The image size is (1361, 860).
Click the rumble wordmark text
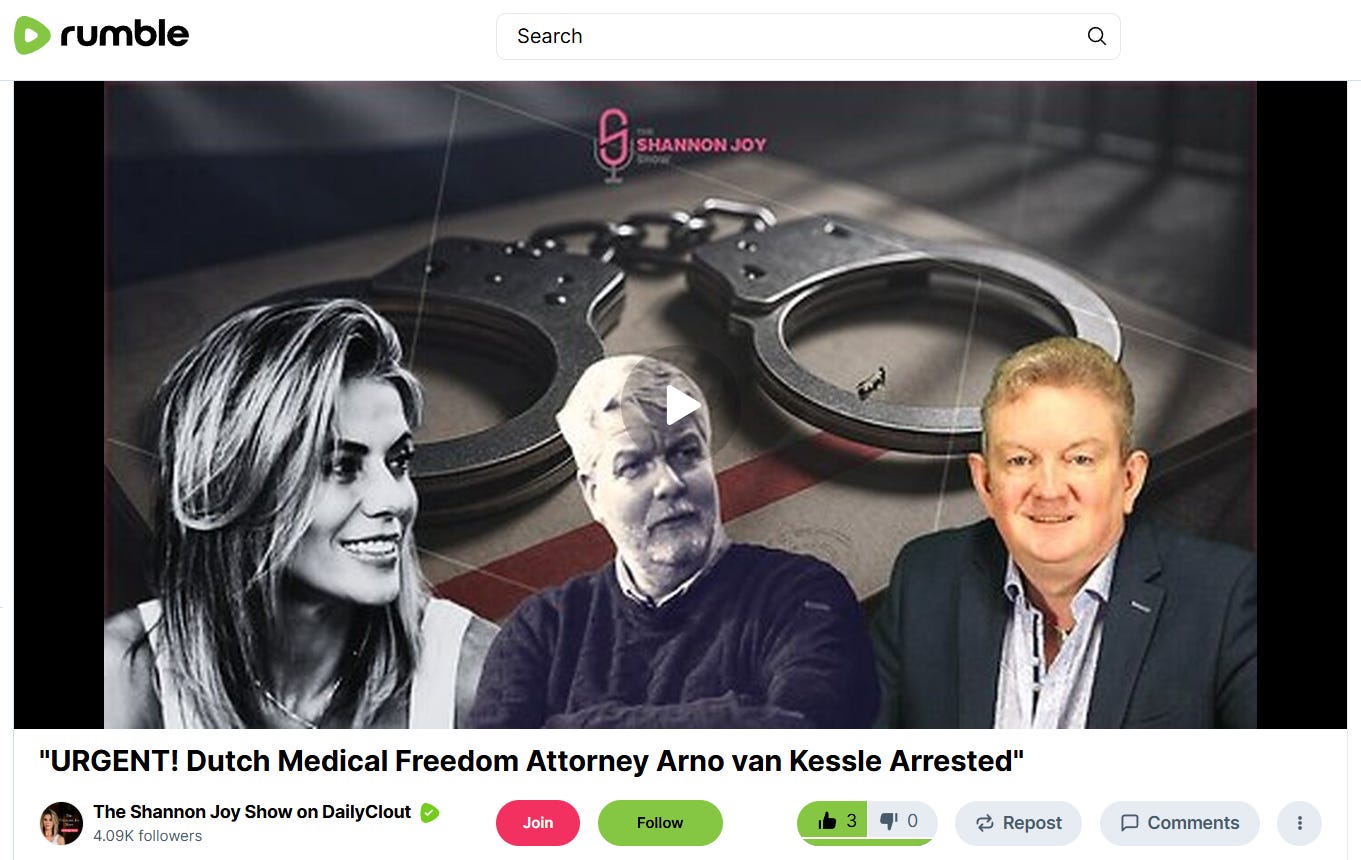click(124, 35)
